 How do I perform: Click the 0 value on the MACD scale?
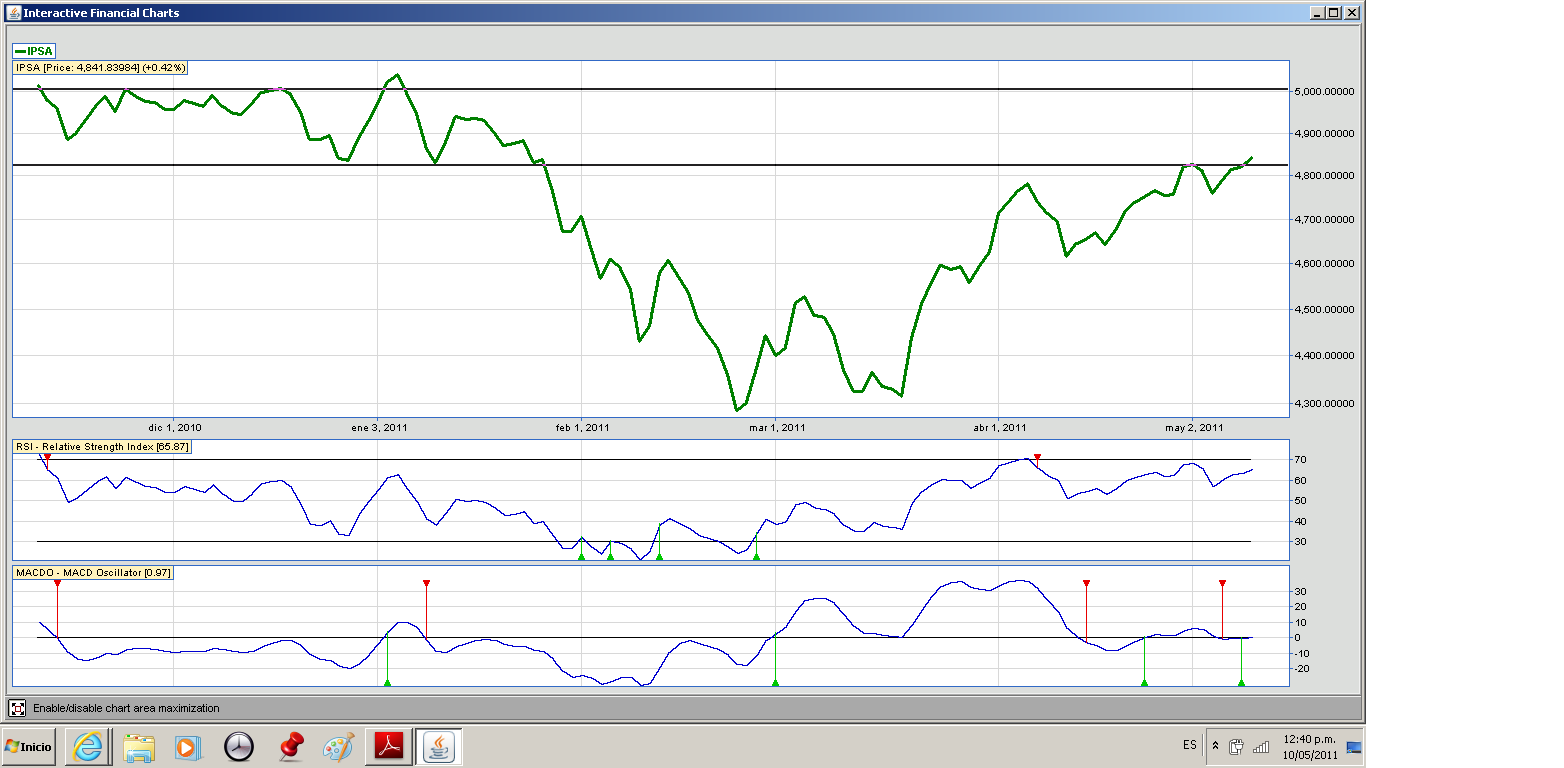coord(1298,638)
